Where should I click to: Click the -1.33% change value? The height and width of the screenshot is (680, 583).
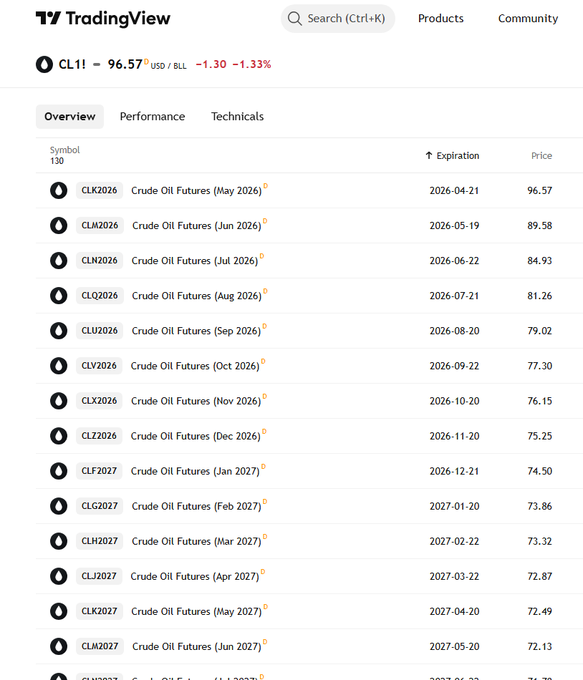[x=252, y=65]
